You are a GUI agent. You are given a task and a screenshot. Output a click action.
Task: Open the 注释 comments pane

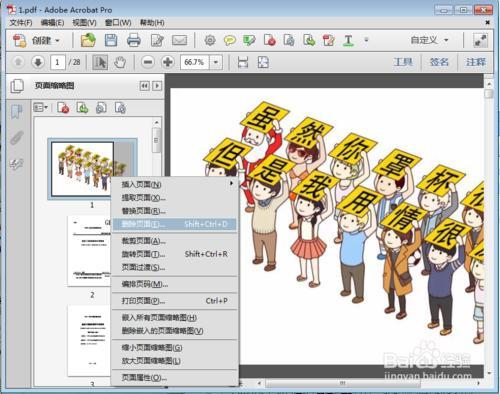[x=476, y=62]
